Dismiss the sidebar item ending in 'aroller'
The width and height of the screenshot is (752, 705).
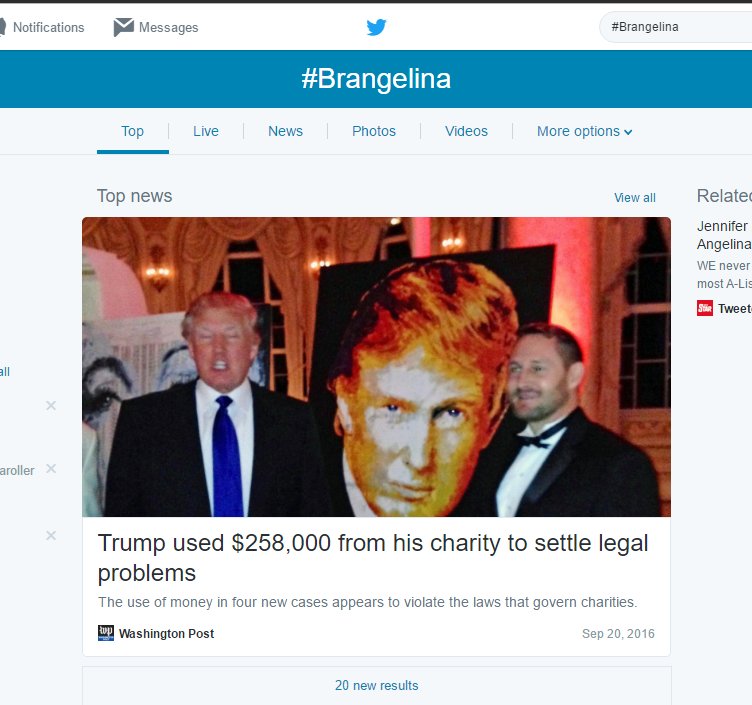coord(51,469)
